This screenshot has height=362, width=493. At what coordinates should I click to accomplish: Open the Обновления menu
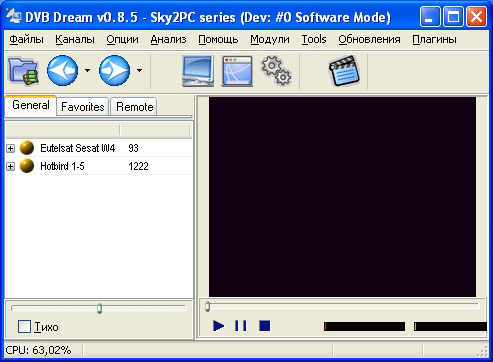pyautogui.click(x=369, y=39)
